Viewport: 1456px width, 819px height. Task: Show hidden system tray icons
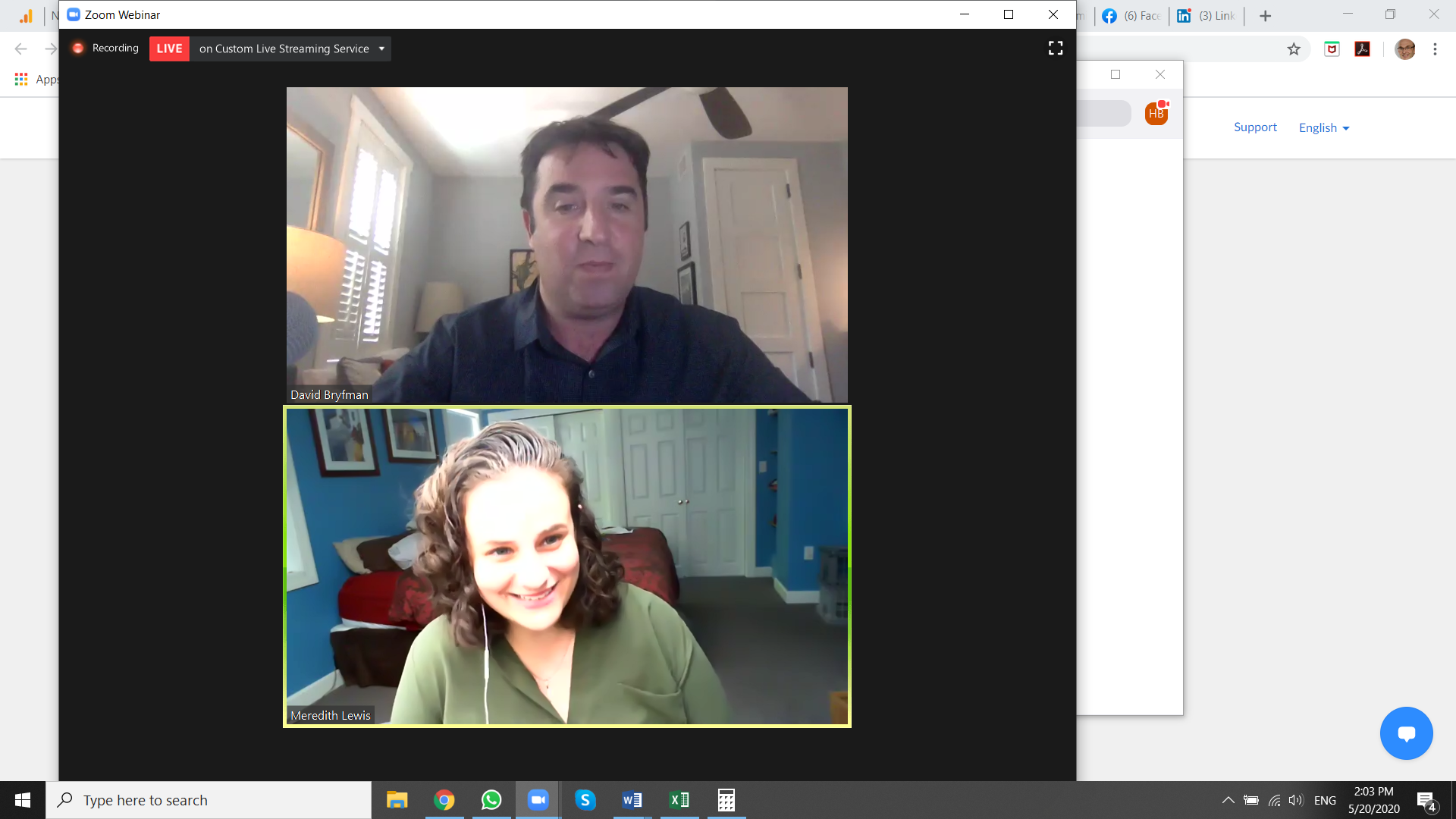[1228, 800]
